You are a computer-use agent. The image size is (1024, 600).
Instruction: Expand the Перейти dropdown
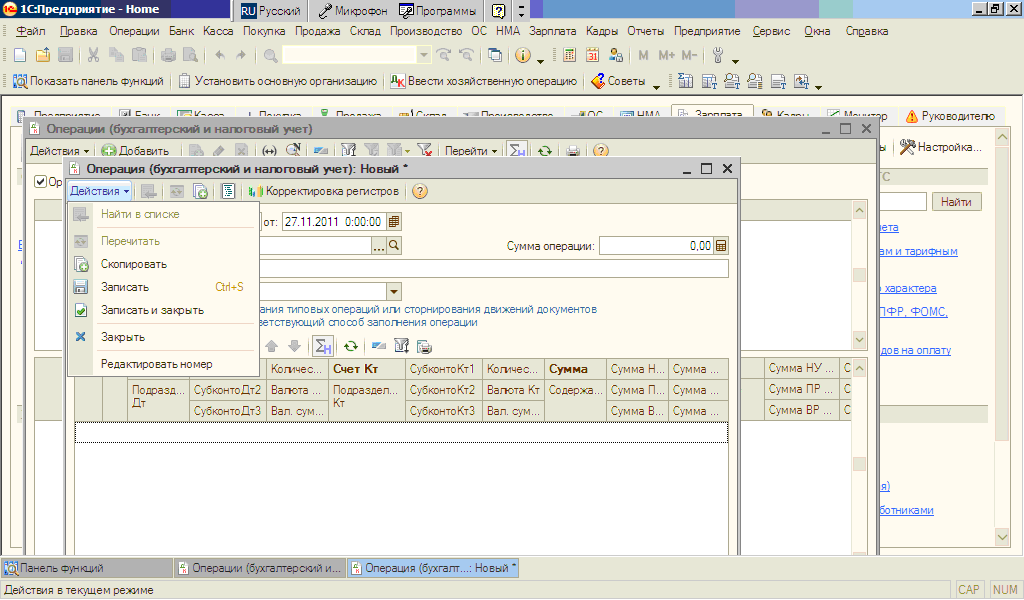[x=471, y=151]
